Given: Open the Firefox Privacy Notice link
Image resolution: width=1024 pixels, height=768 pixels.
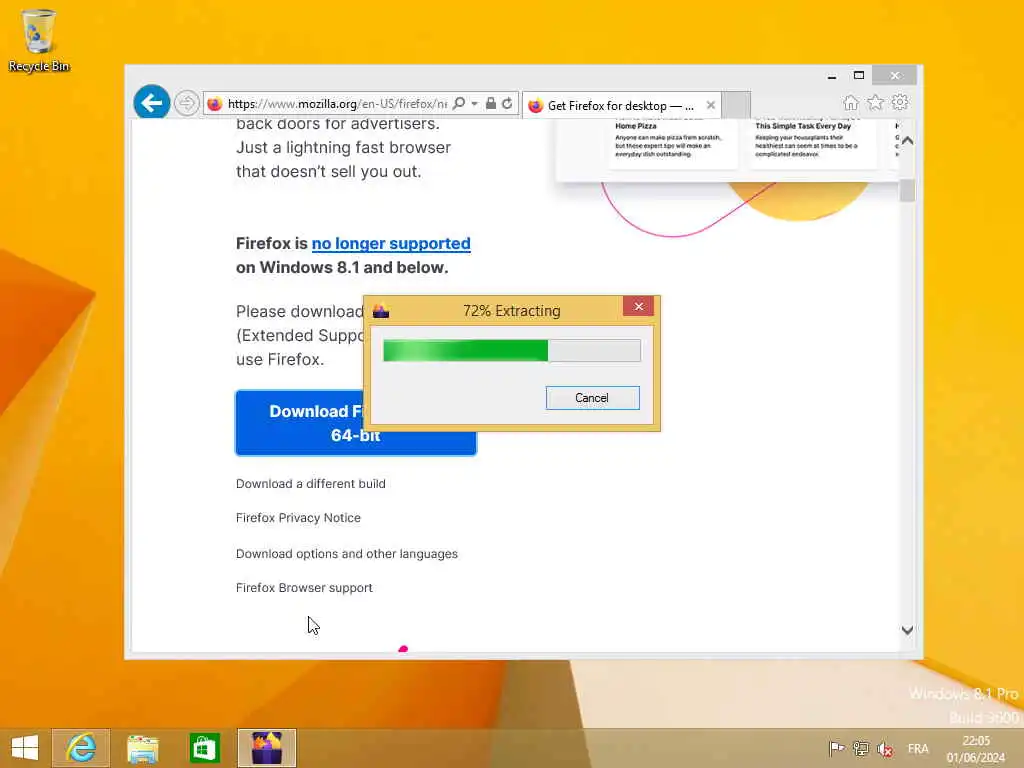Looking at the screenshot, I should (298, 518).
